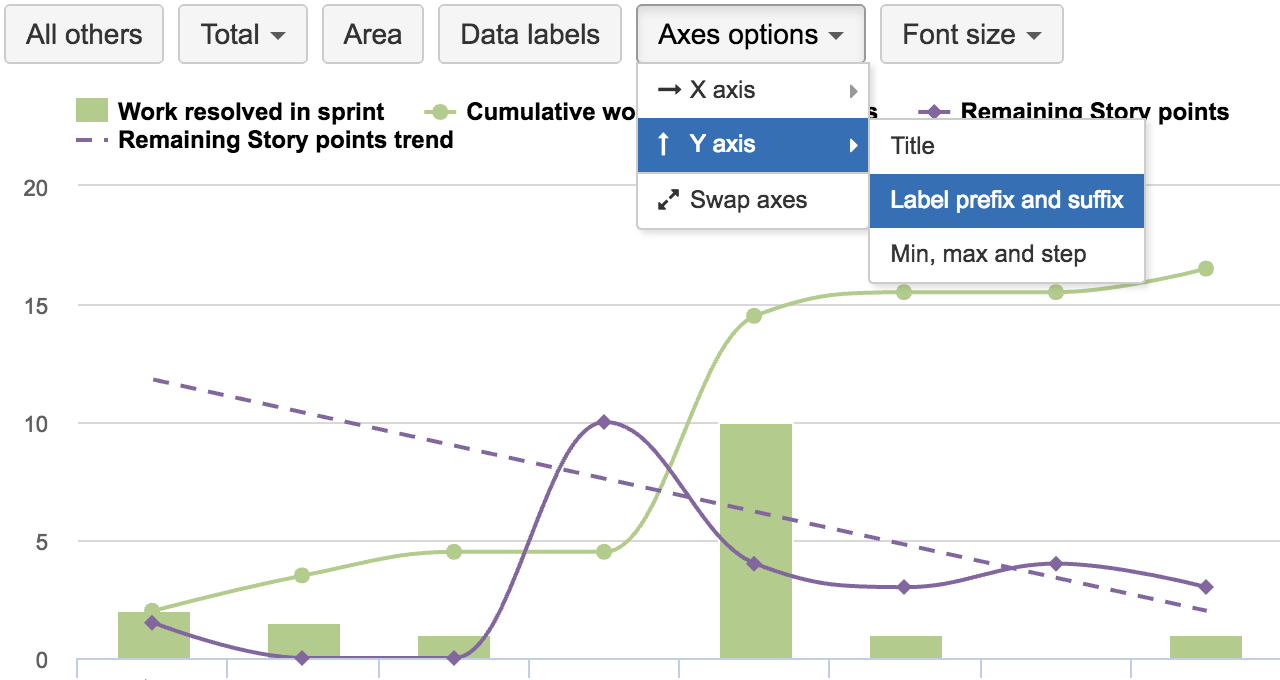The image size is (1280, 680).
Task: Toggle the Data labels button
Action: (x=530, y=35)
